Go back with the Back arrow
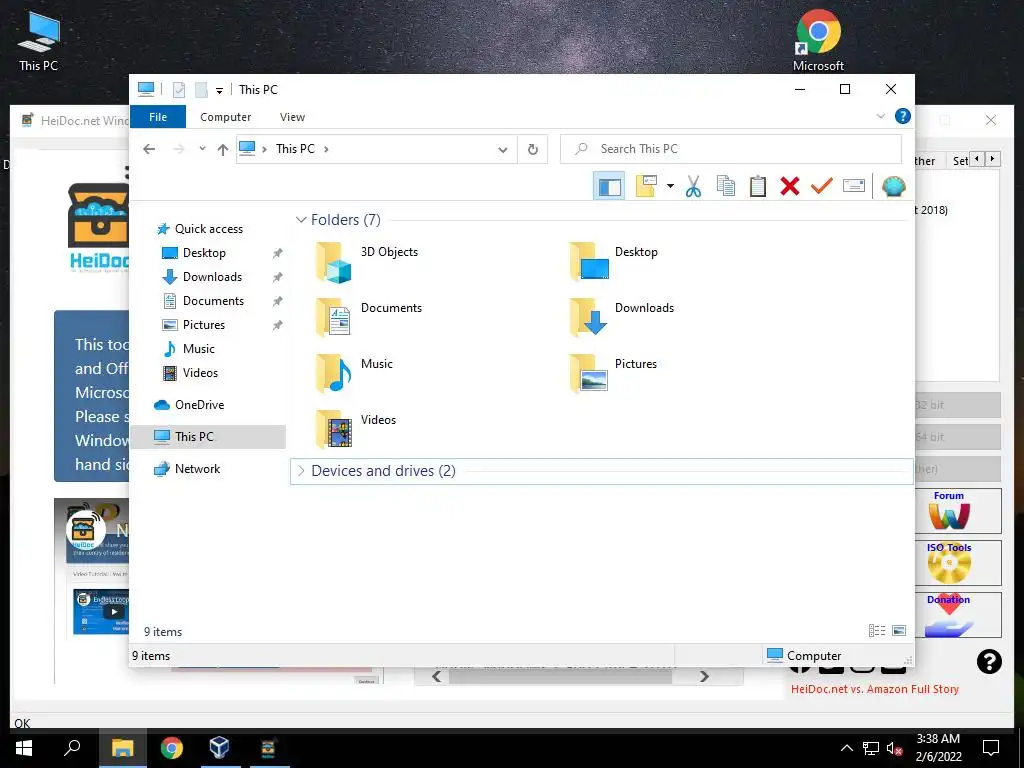 [149, 149]
